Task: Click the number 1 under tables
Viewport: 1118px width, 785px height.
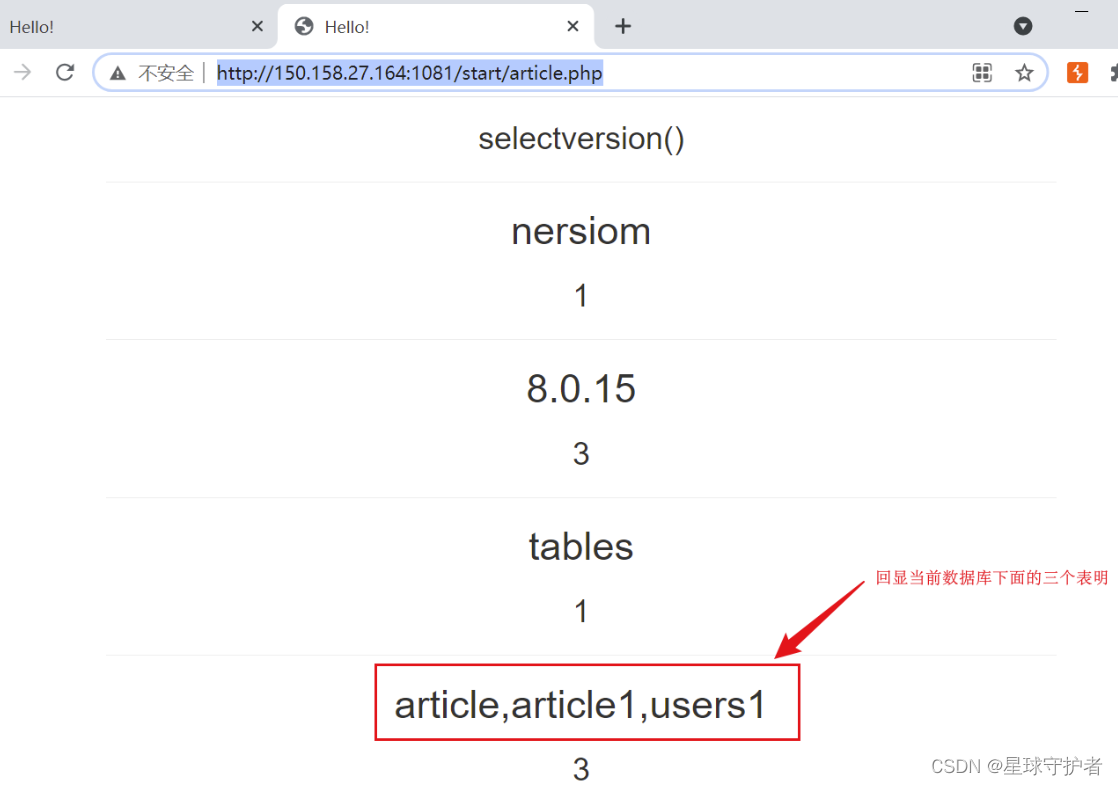Action: coord(581,612)
